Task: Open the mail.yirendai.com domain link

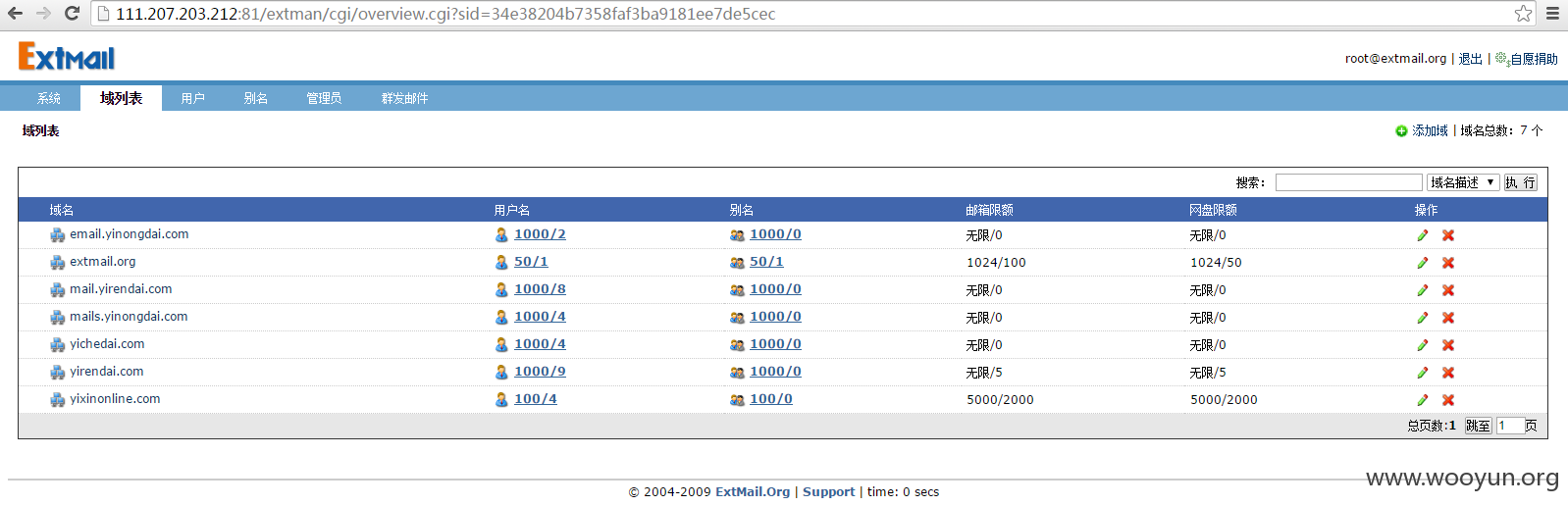Action: tap(121, 289)
